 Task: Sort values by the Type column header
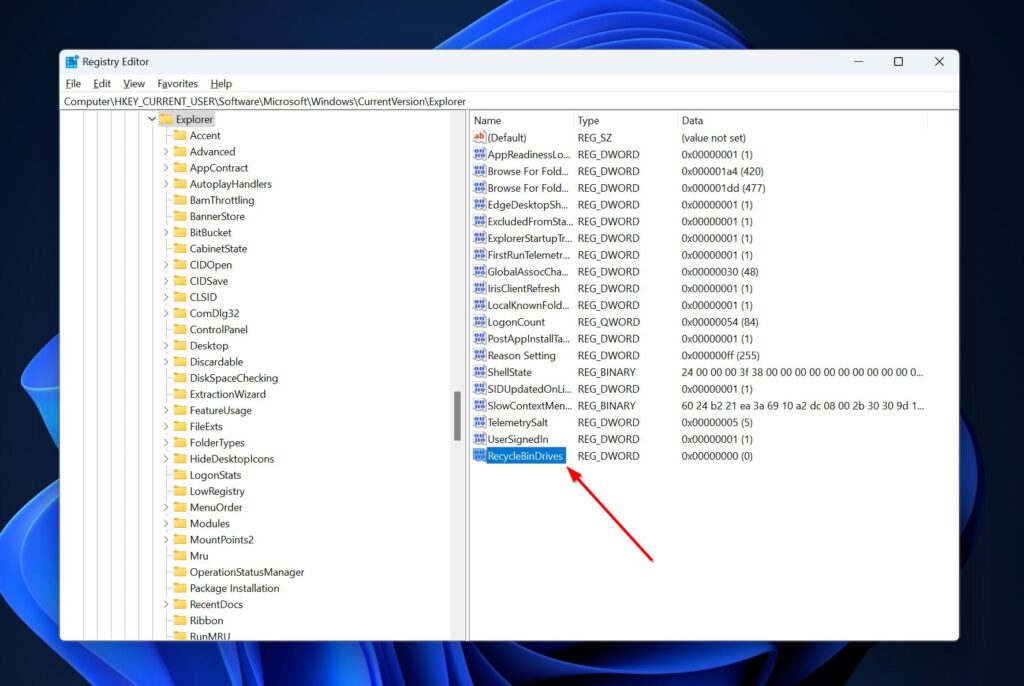590,120
